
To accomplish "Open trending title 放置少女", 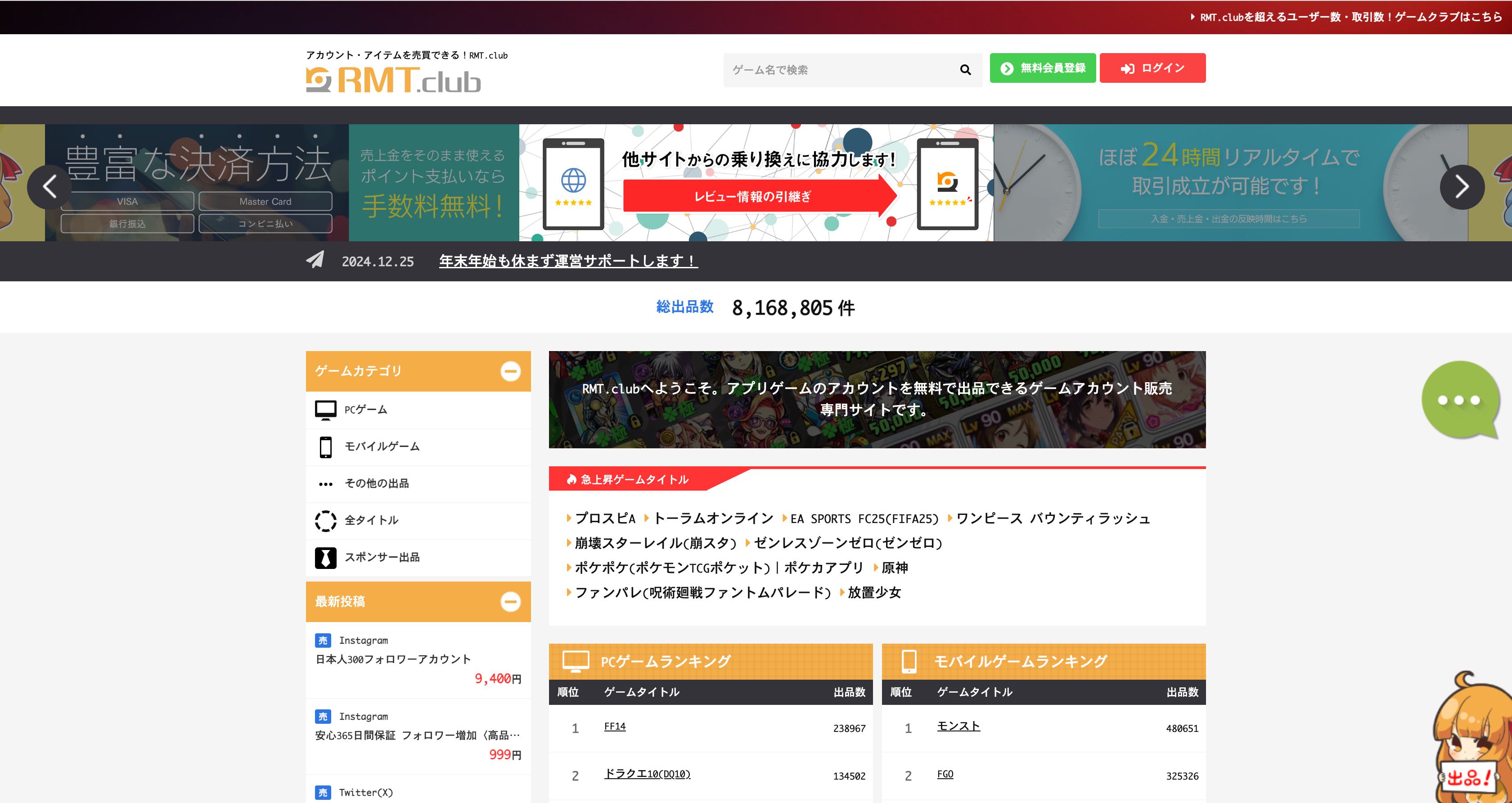I will [x=874, y=592].
